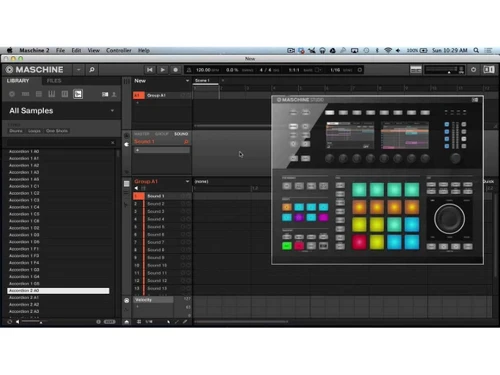The width and height of the screenshot is (500, 375).
Task: Filter samples by Loops tag
Action: pyautogui.click(x=34, y=131)
